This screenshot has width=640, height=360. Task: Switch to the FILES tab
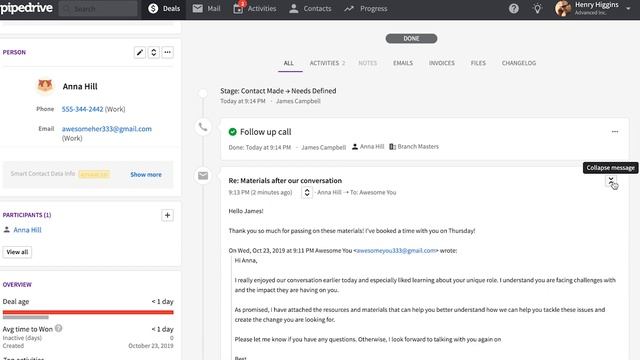pyautogui.click(x=478, y=63)
